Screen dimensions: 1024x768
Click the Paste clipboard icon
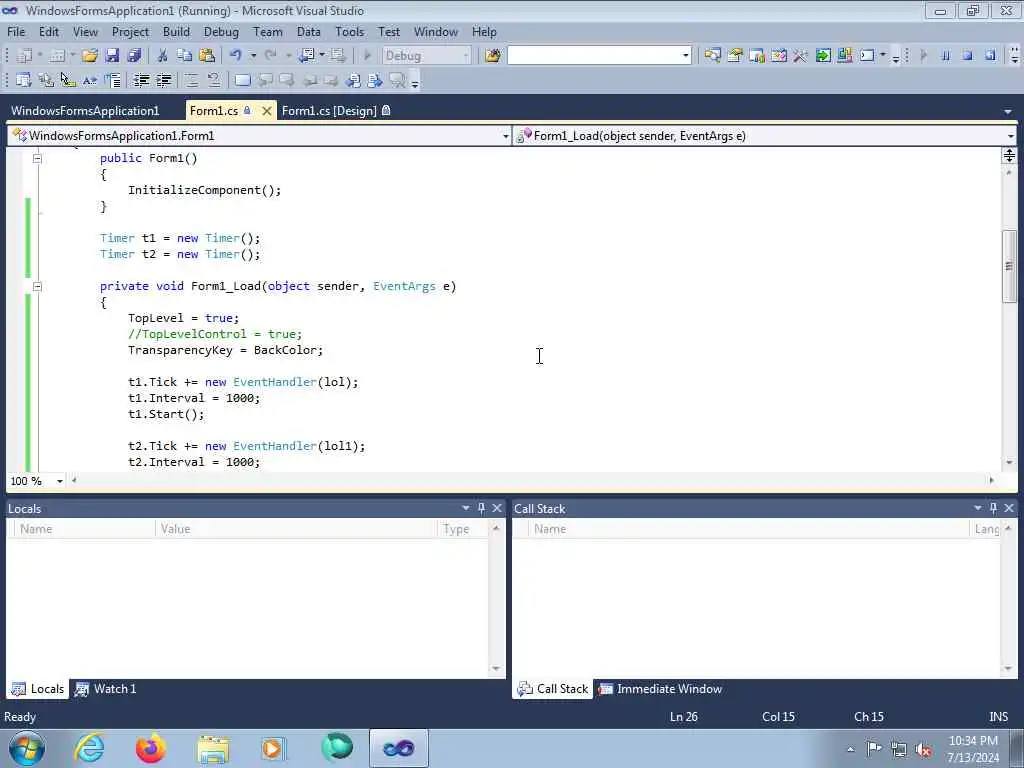point(207,56)
